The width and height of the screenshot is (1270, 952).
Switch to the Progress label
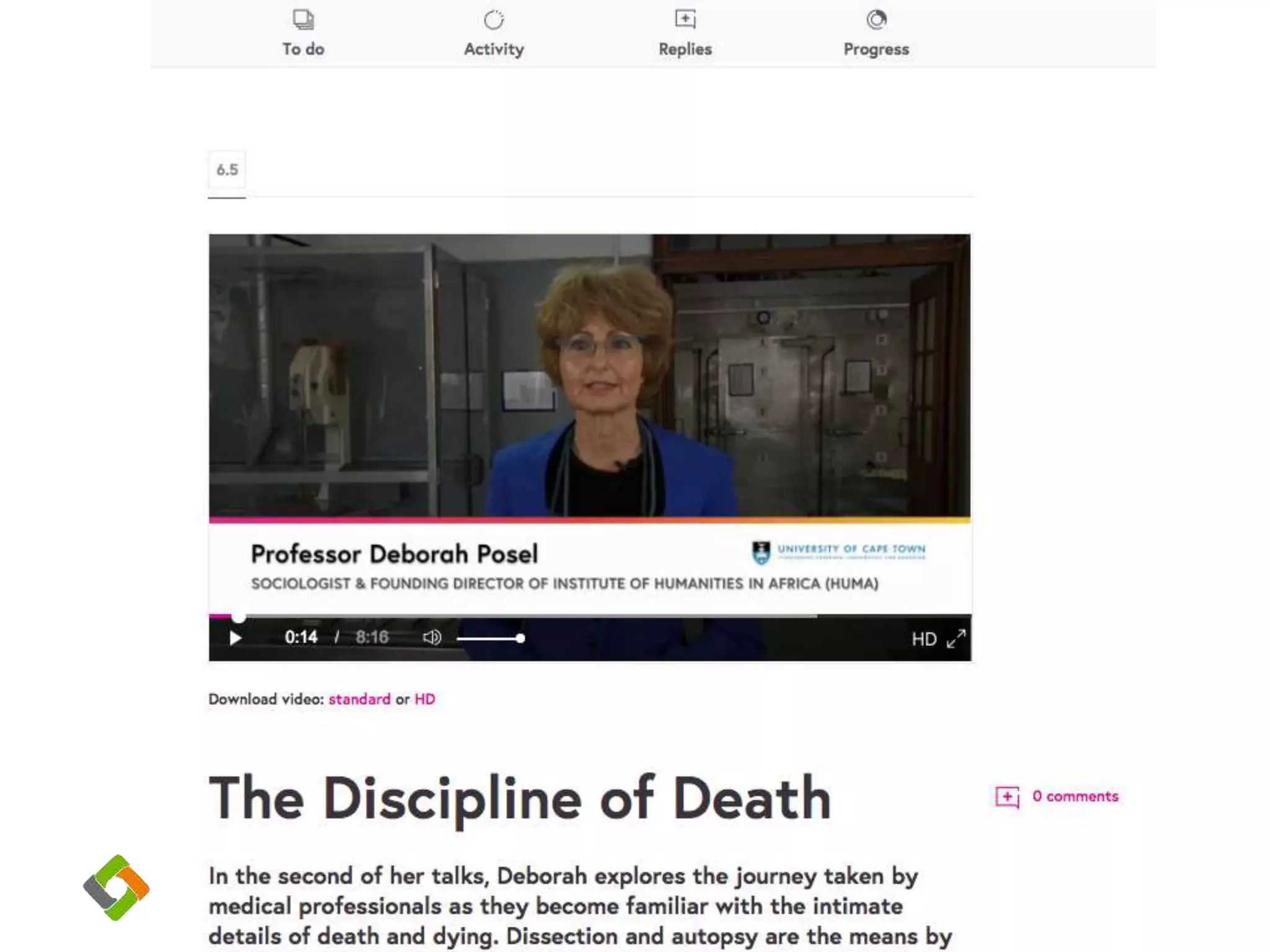[x=876, y=50]
